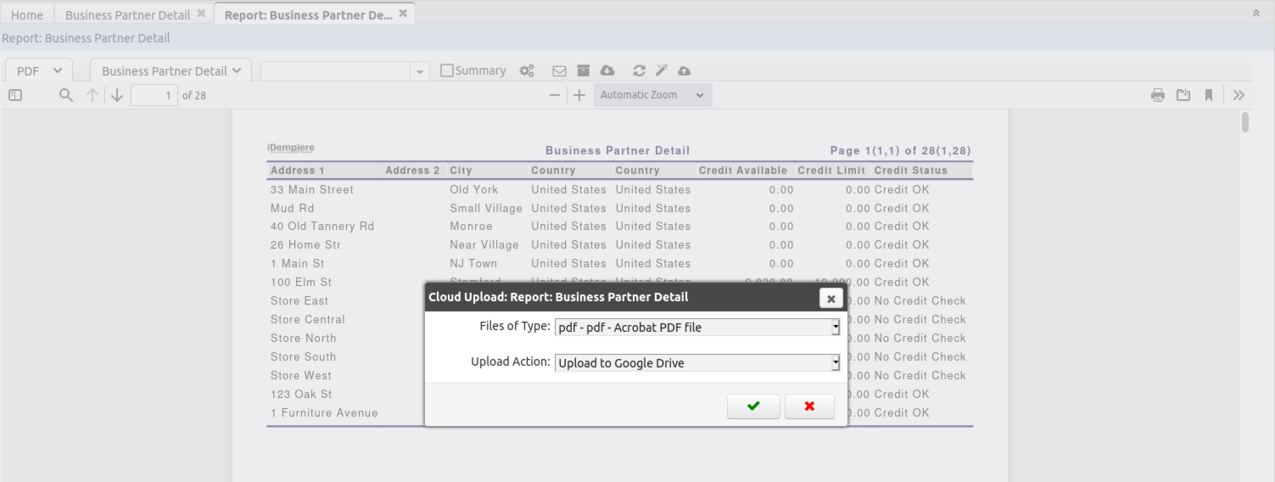Open the Files of Type dropdown
The width and height of the screenshot is (1275, 482).
pos(697,327)
